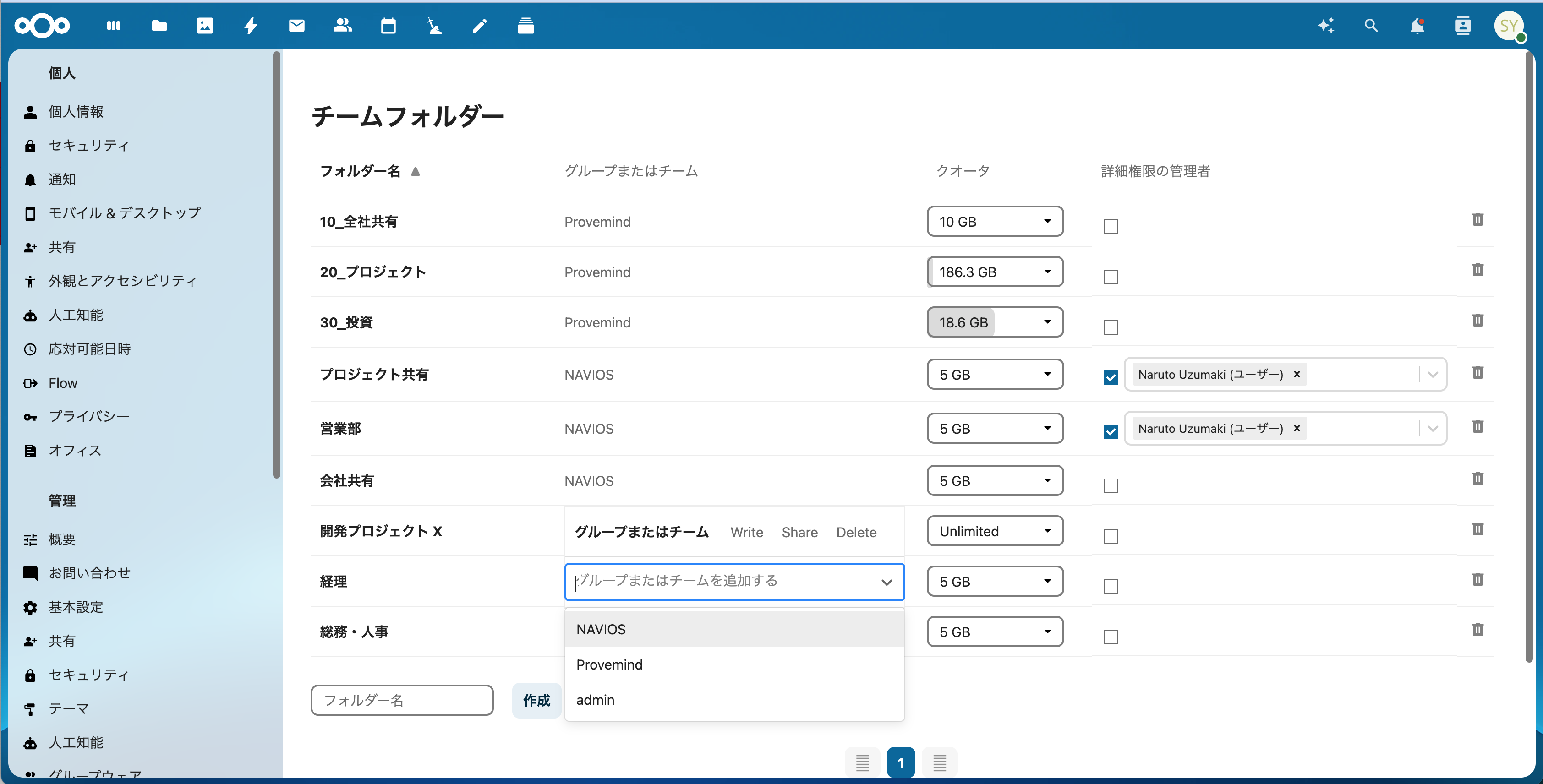1543x784 pixels.
Task: Expand the 10 GB quota dropdown
Action: tap(995, 222)
